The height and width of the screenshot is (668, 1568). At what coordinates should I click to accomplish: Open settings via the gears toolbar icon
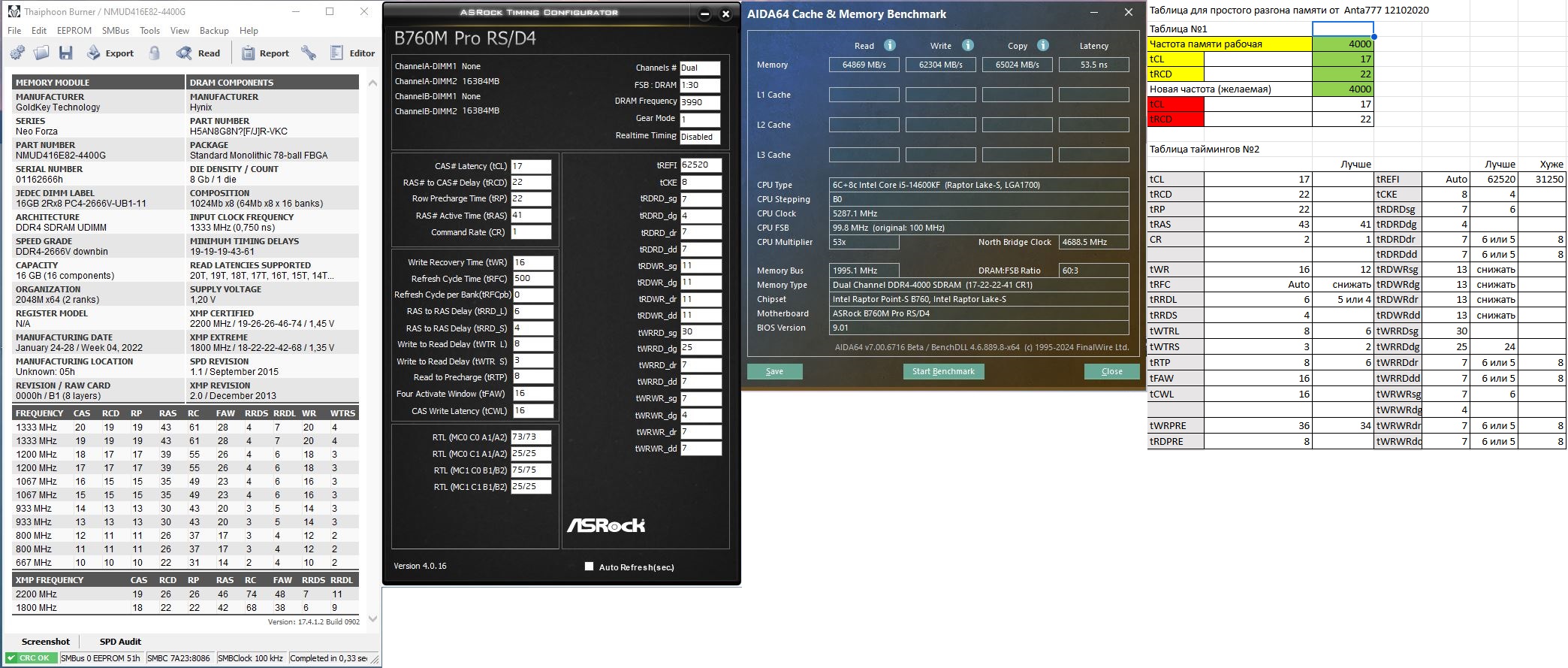pyautogui.click(x=17, y=53)
